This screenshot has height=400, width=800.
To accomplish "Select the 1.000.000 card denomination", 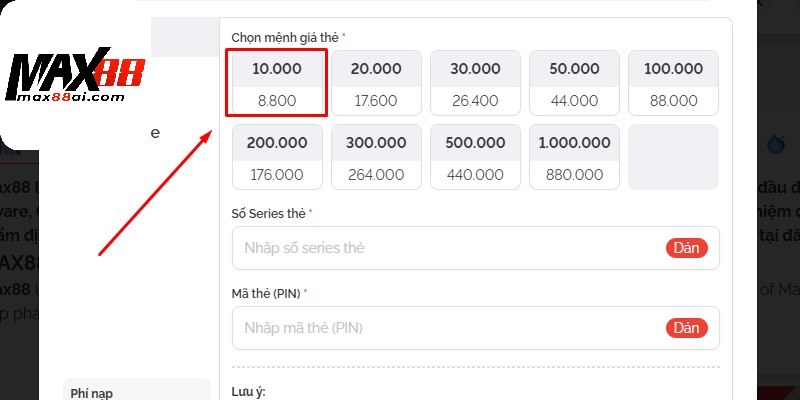I will coord(574,157).
